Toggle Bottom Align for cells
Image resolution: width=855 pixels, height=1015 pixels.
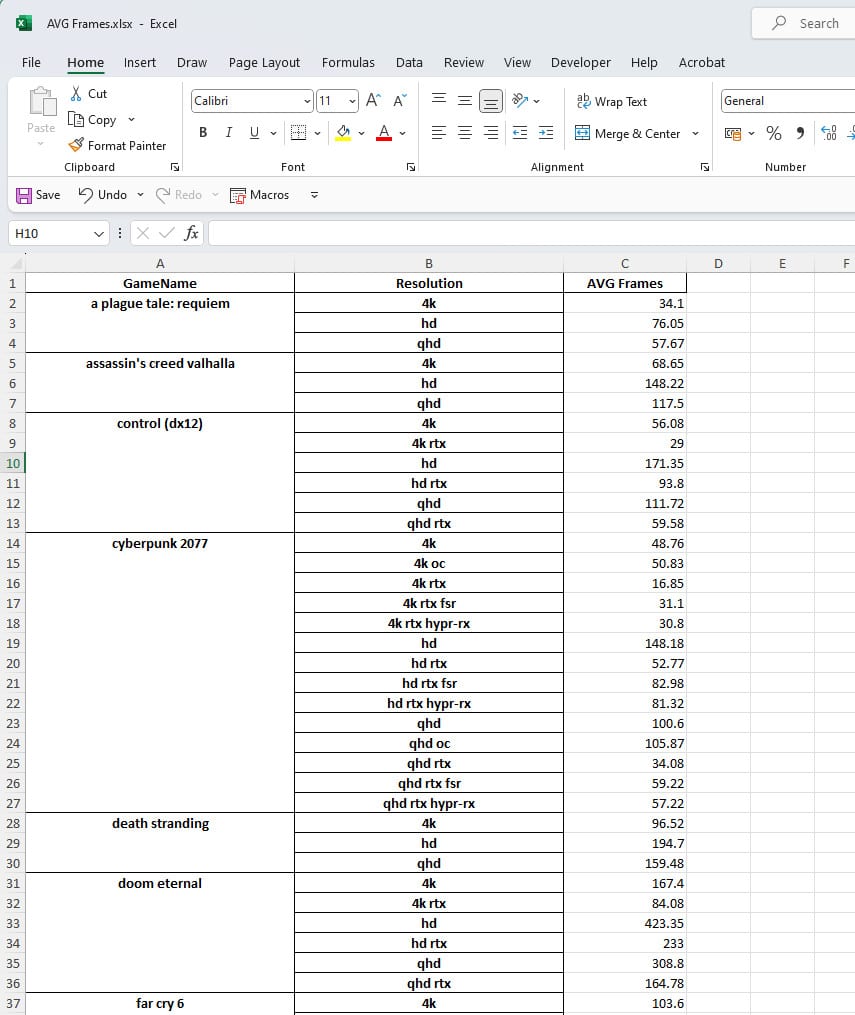pyautogui.click(x=491, y=101)
